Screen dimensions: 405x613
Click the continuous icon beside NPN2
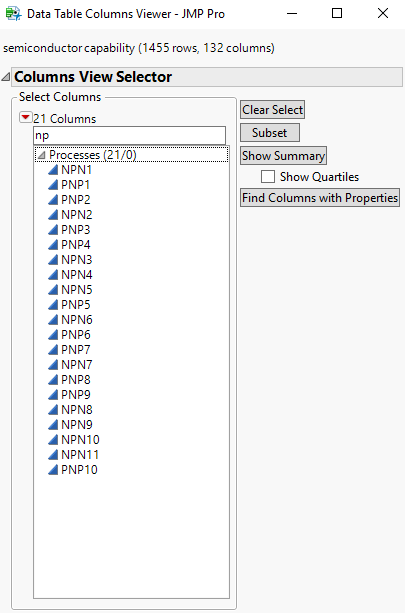pos(53,215)
